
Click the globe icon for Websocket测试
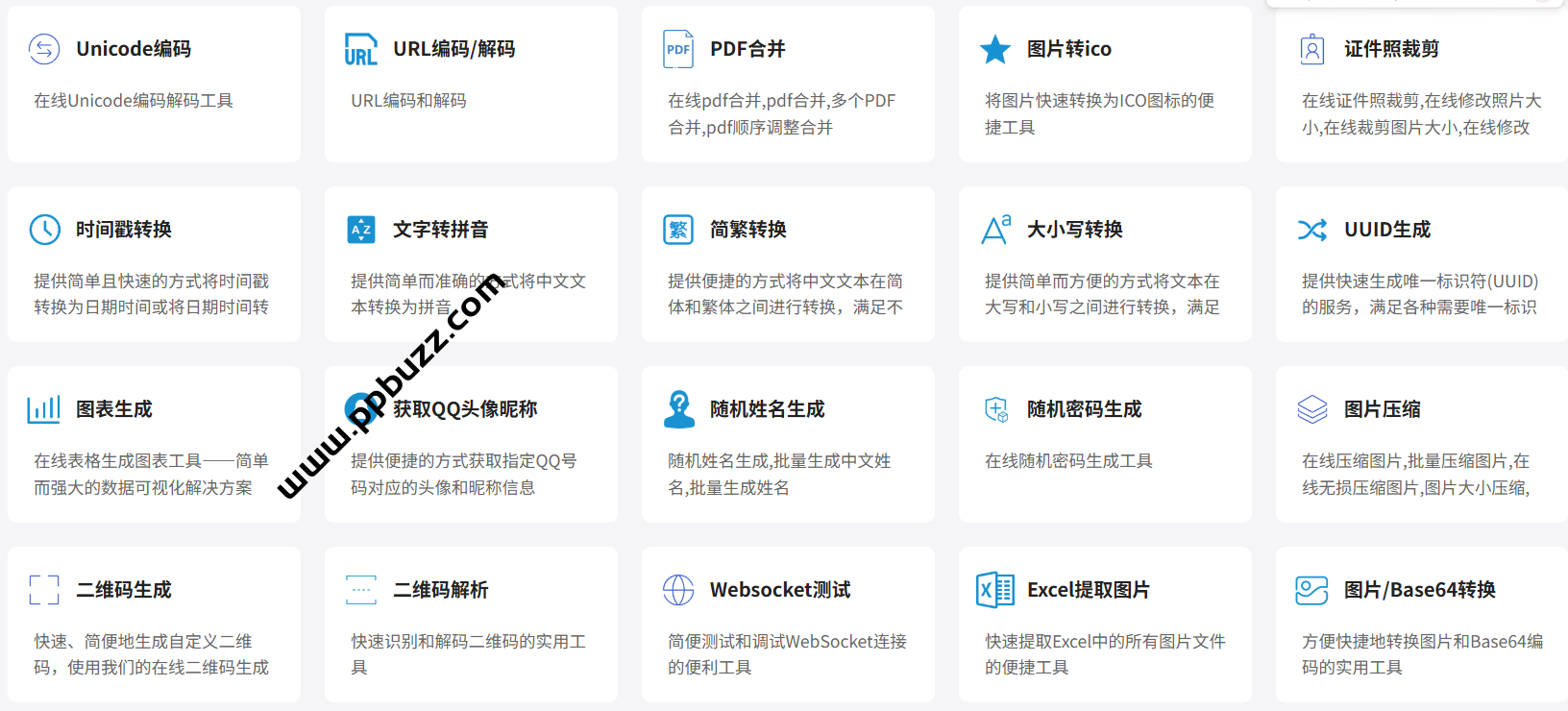[x=678, y=590]
